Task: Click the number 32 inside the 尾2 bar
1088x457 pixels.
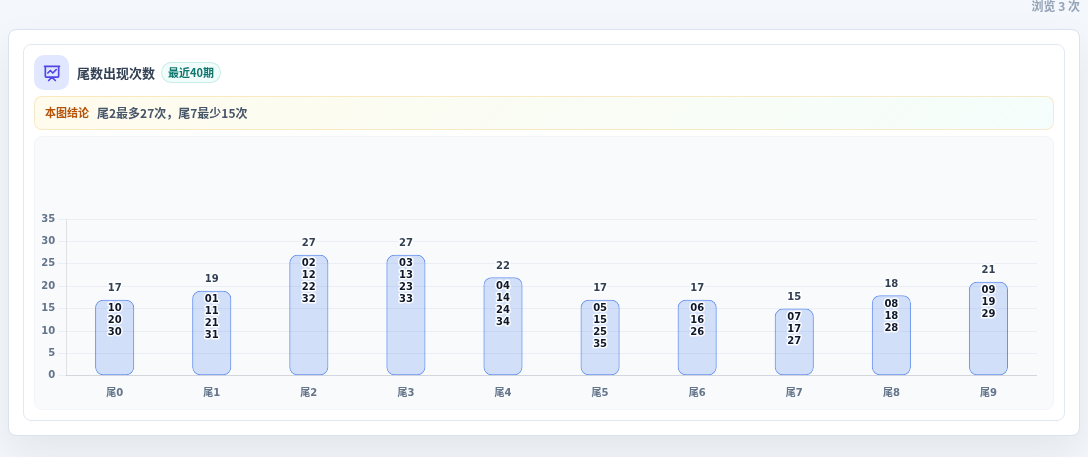Action: click(x=309, y=298)
